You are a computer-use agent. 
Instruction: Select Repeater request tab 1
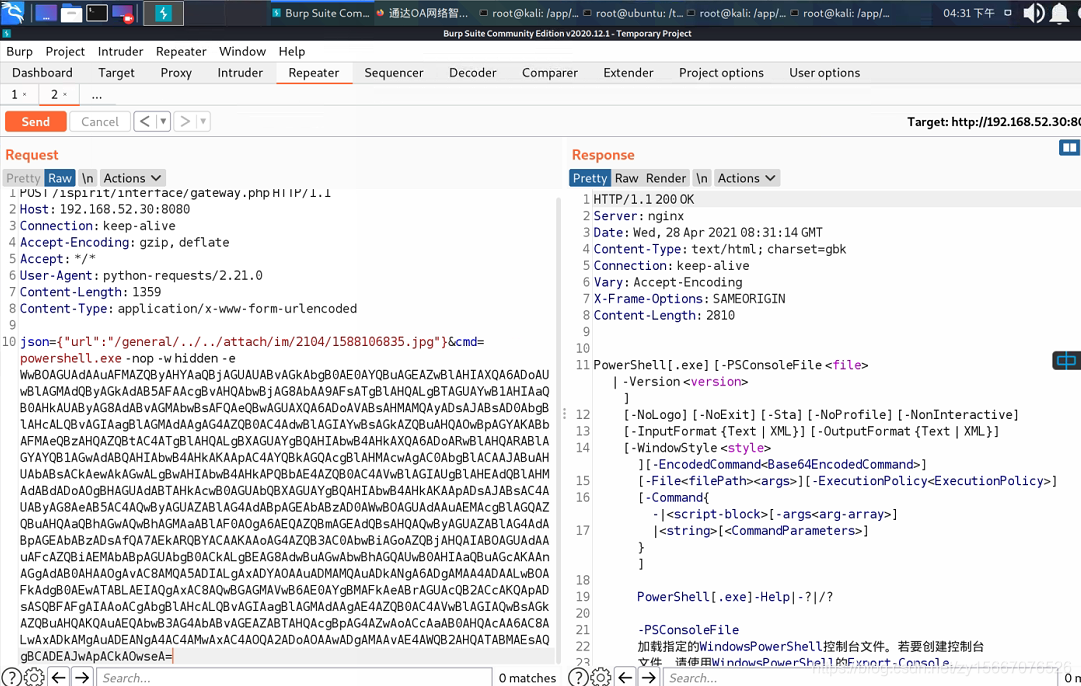point(14,94)
